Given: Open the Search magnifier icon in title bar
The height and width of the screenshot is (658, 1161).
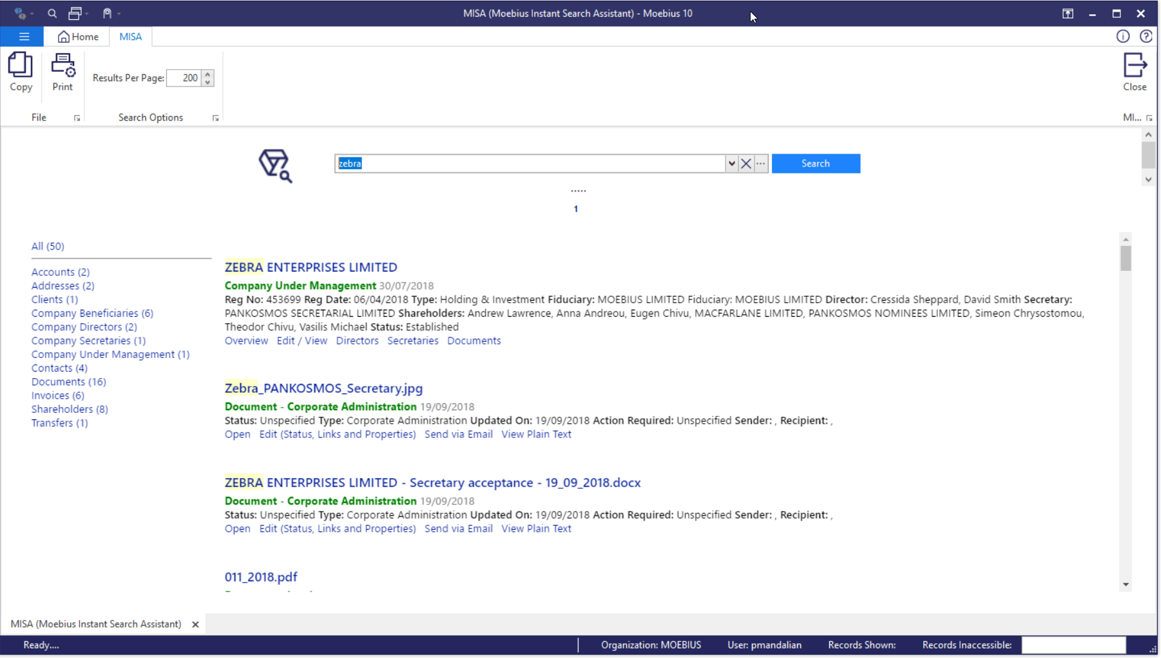Looking at the screenshot, I should [x=51, y=13].
